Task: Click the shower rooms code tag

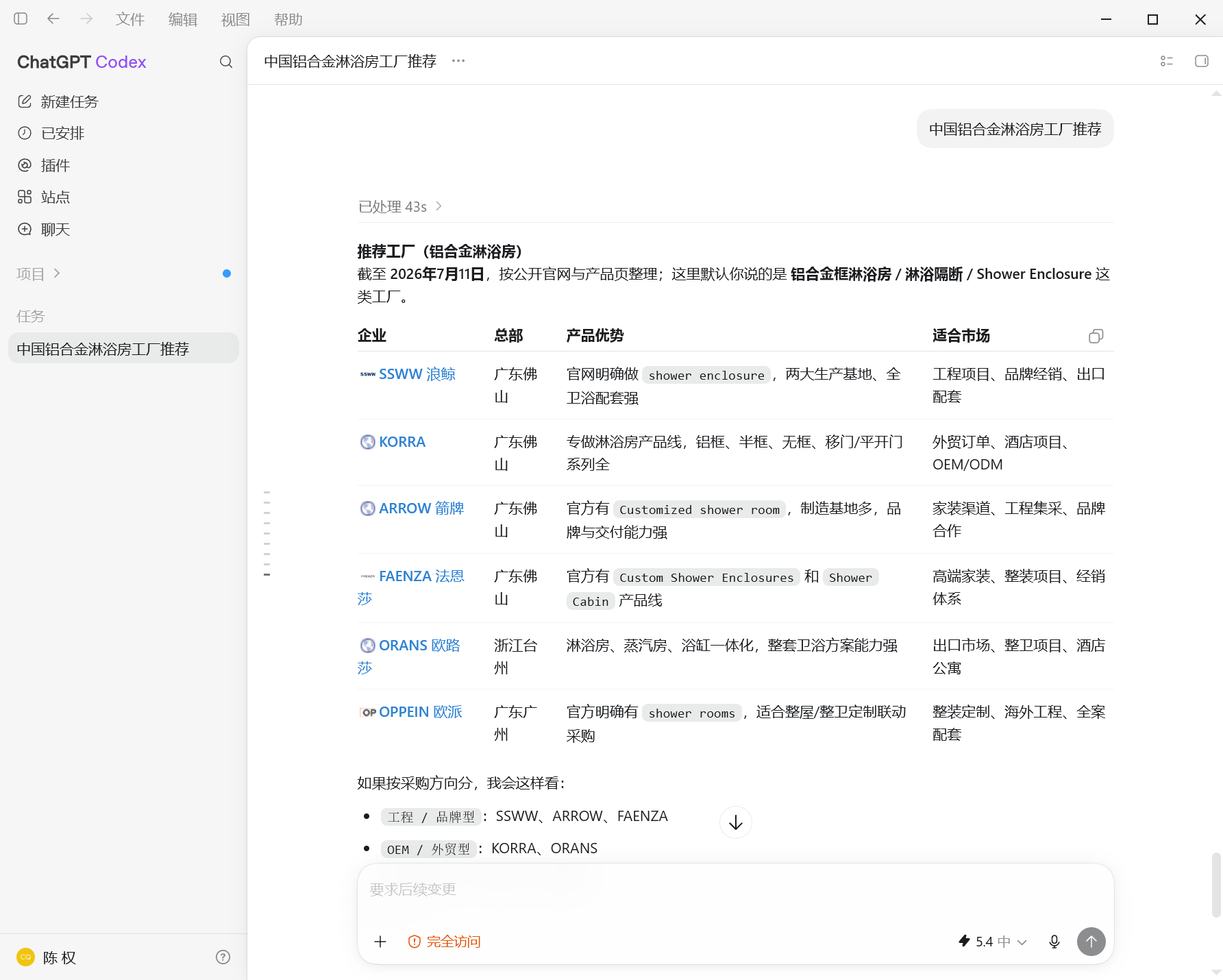Action: [x=692, y=713]
